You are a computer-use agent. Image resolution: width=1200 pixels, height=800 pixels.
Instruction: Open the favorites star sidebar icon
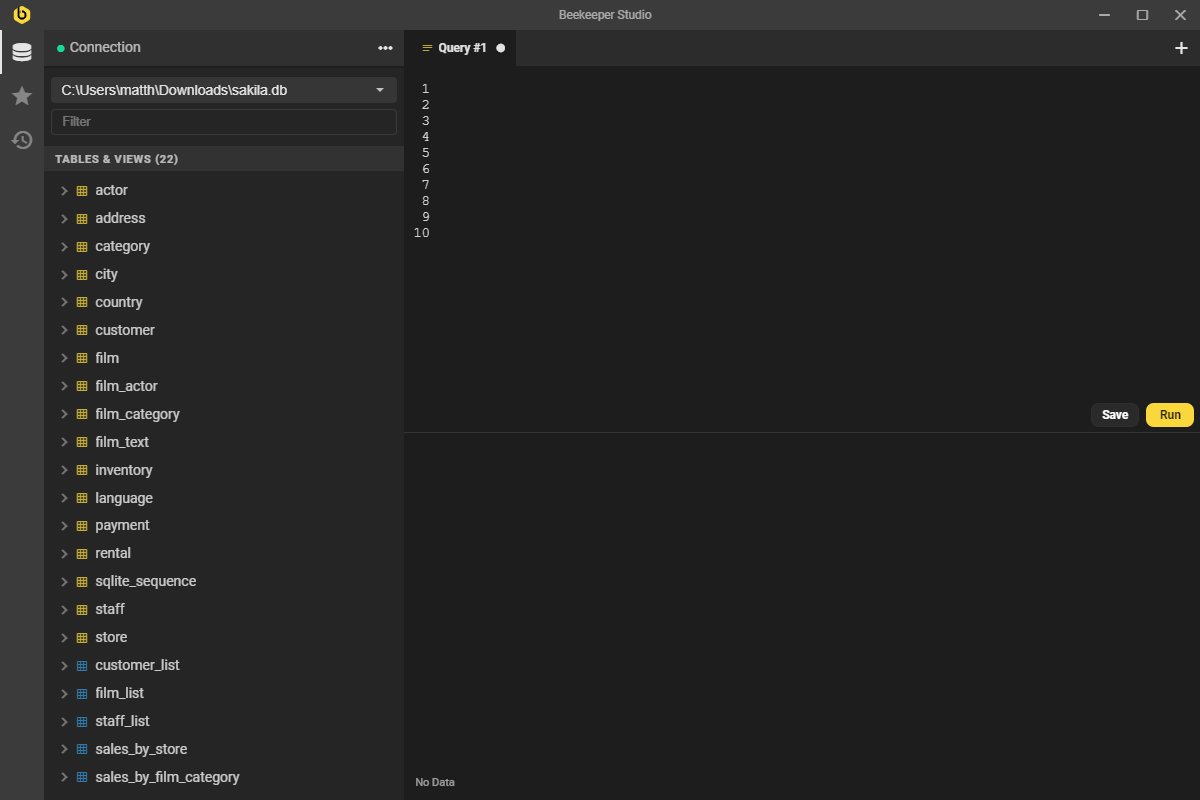[22, 96]
